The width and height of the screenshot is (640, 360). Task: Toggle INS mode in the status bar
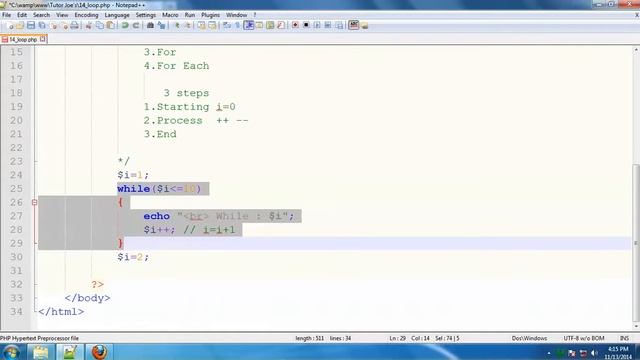pyautogui.click(x=624, y=338)
